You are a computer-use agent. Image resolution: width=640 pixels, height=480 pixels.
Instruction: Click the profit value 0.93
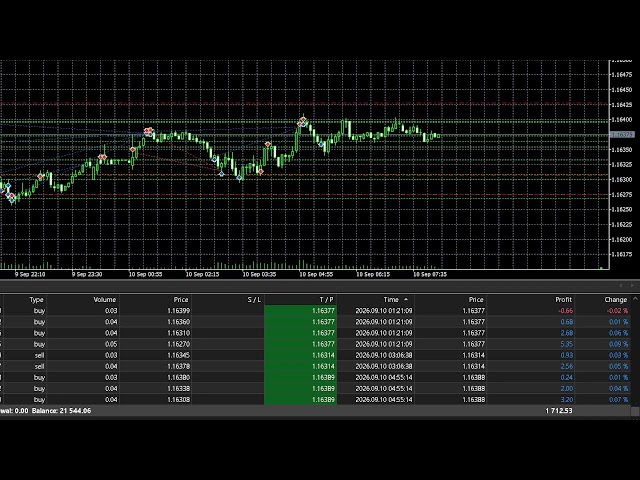(567, 355)
